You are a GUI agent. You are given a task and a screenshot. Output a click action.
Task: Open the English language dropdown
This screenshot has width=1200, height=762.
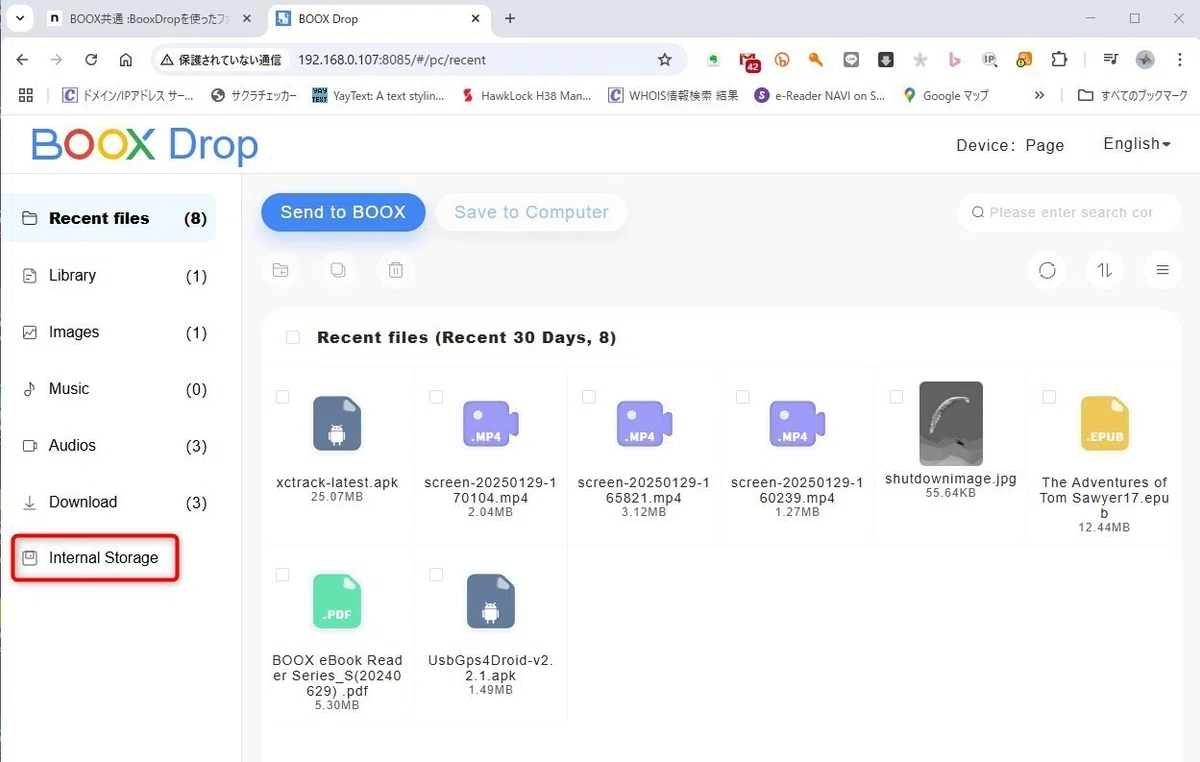(1137, 144)
